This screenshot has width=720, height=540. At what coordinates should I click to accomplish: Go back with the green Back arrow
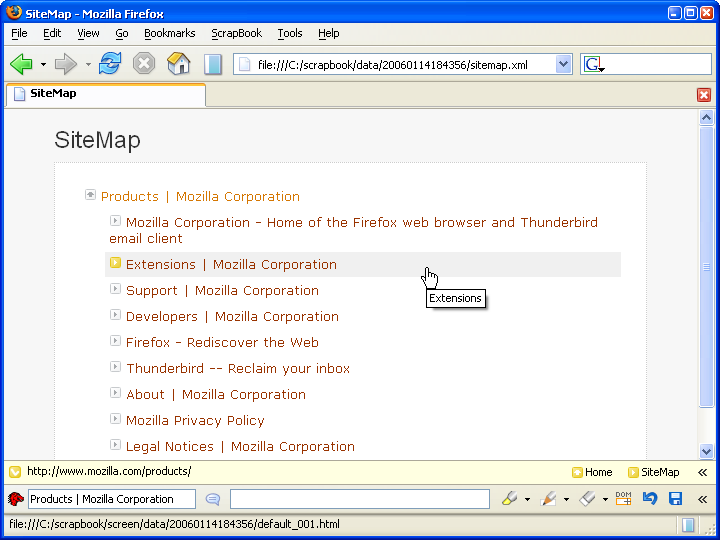click(21, 64)
